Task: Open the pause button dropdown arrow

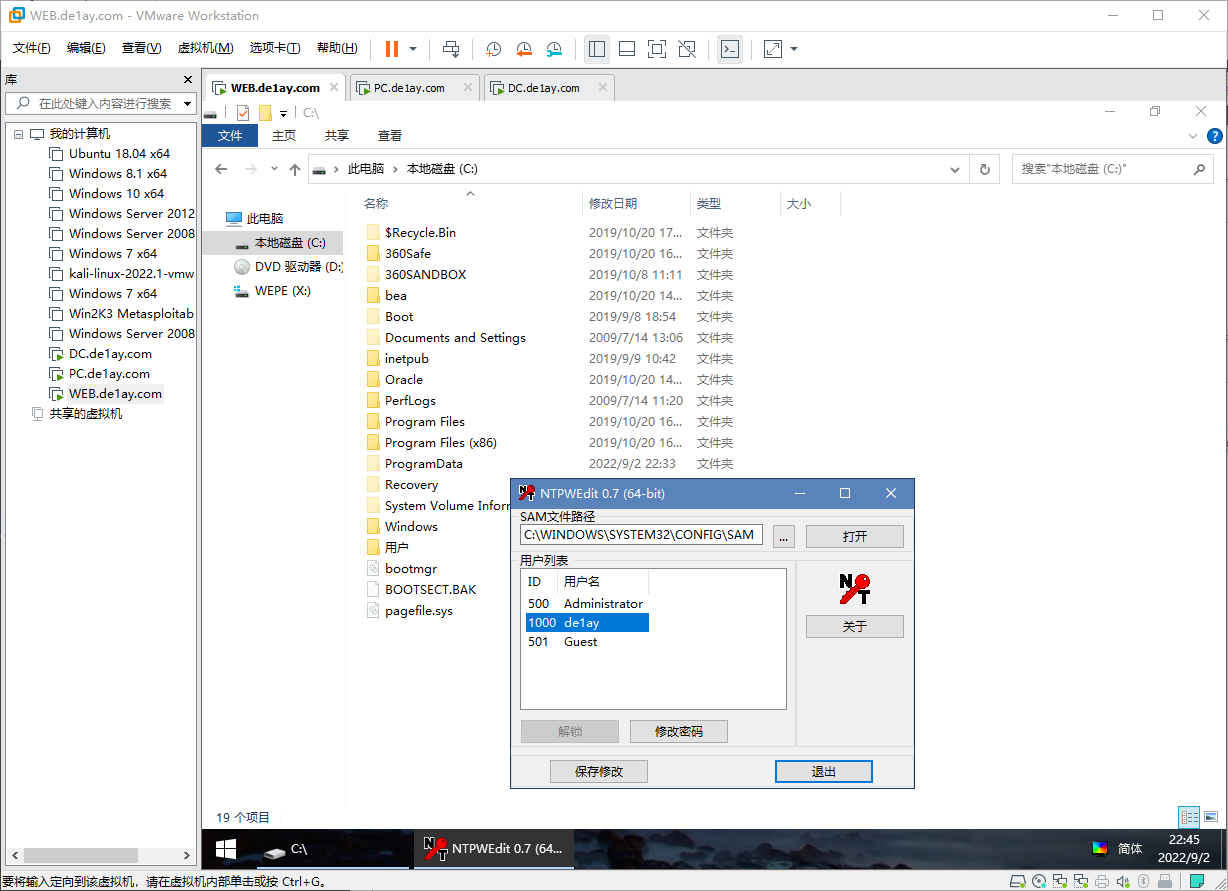Action: [x=413, y=48]
